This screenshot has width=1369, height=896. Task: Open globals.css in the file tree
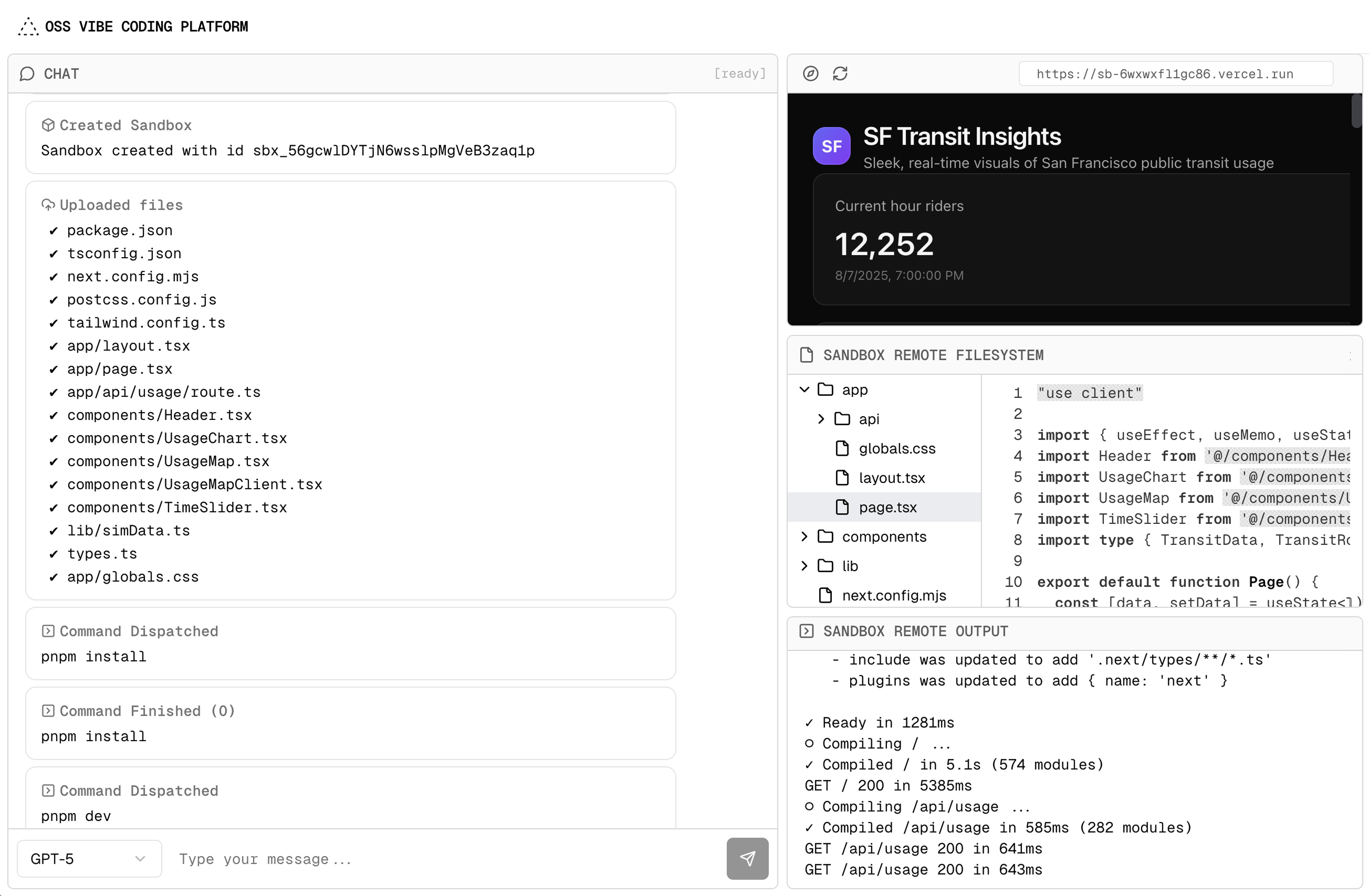[x=896, y=448]
